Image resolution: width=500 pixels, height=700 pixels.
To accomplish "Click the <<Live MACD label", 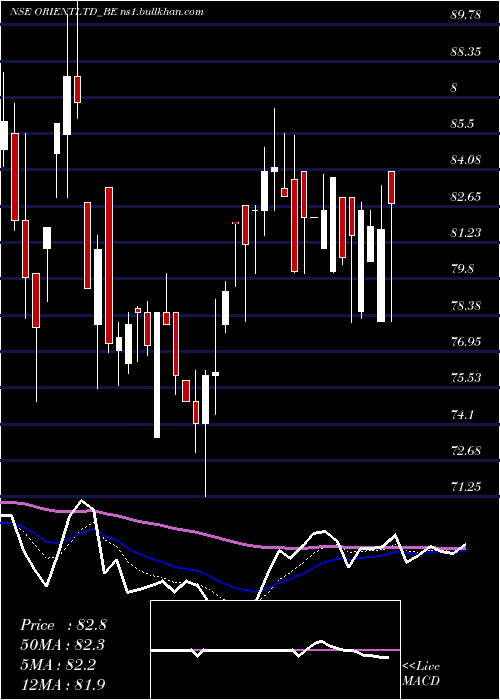I will point(421,673).
